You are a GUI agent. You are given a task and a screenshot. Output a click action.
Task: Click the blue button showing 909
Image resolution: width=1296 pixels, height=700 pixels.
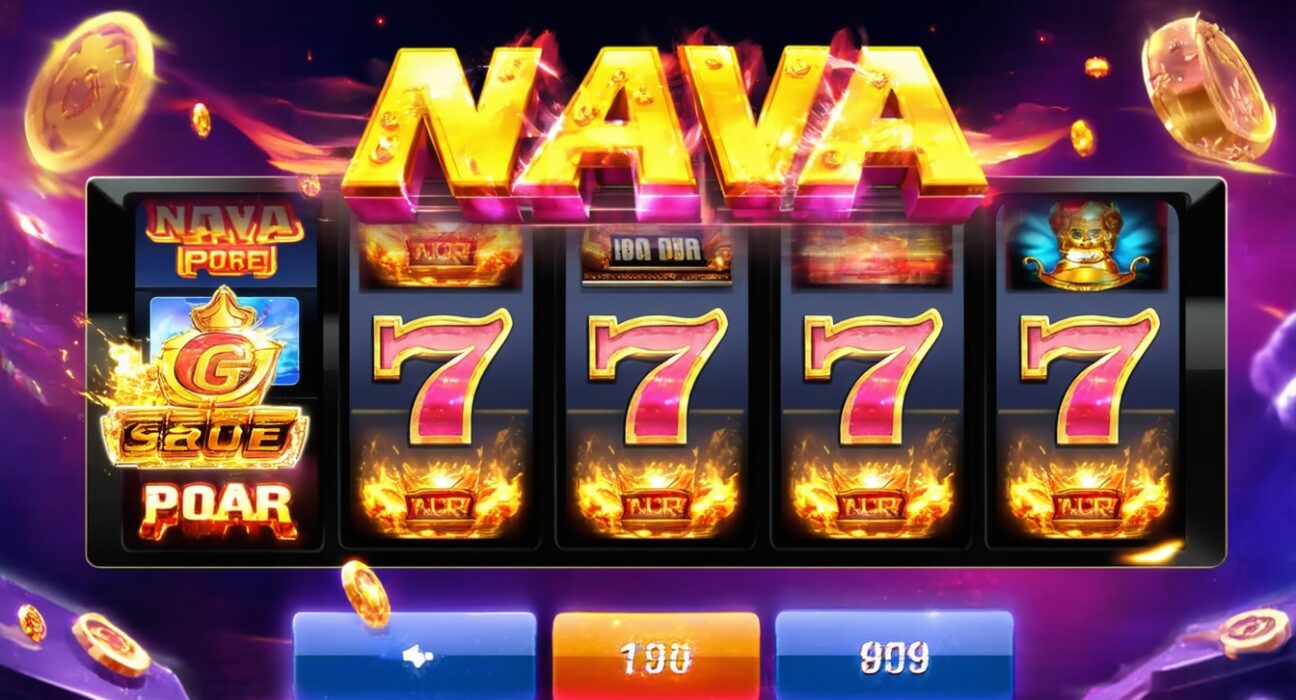click(894, 656)
